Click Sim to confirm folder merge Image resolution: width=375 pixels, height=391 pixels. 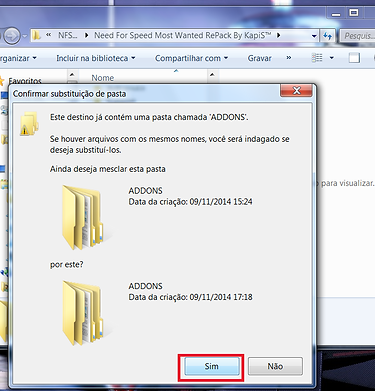point(212,366)
